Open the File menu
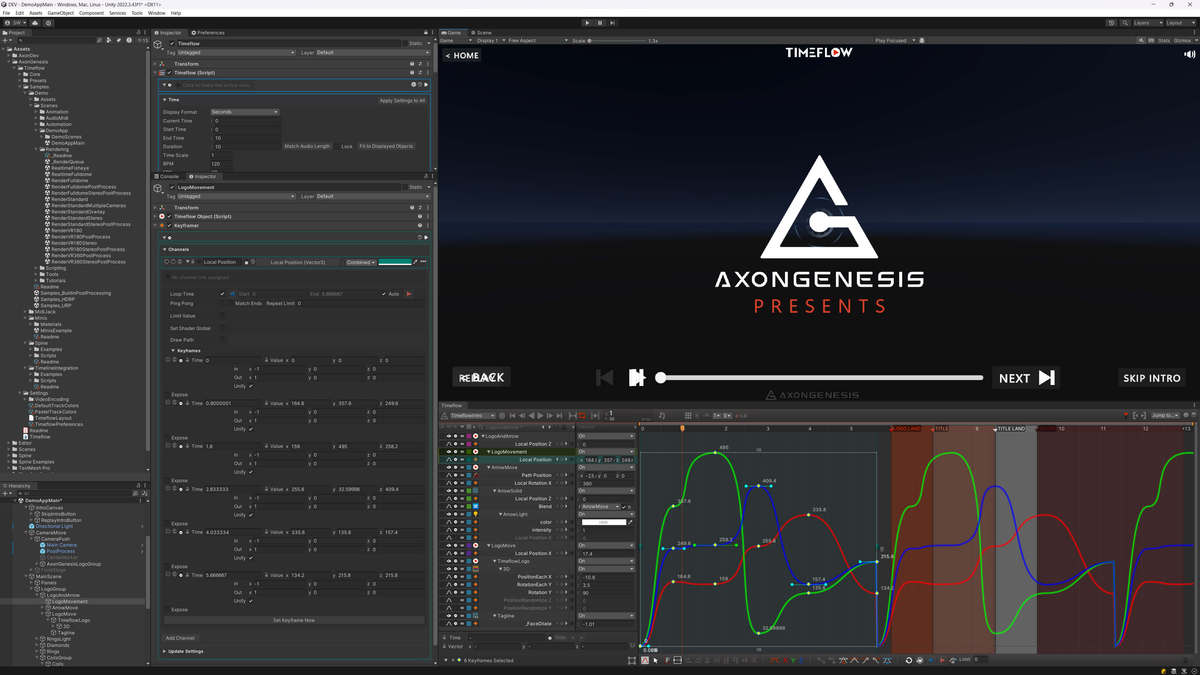 [x=6, y=13]
